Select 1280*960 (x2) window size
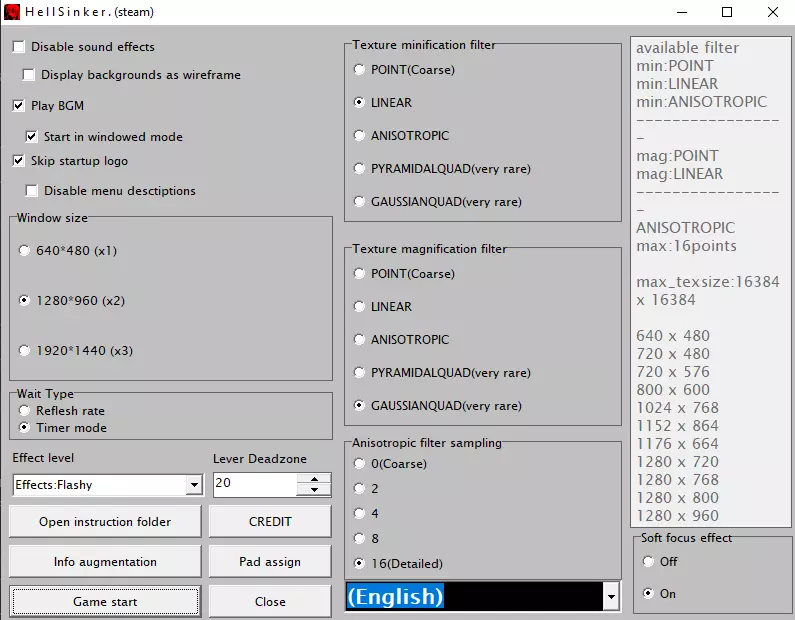The height and width of the screenshot is (620, 795). (24, 301)
